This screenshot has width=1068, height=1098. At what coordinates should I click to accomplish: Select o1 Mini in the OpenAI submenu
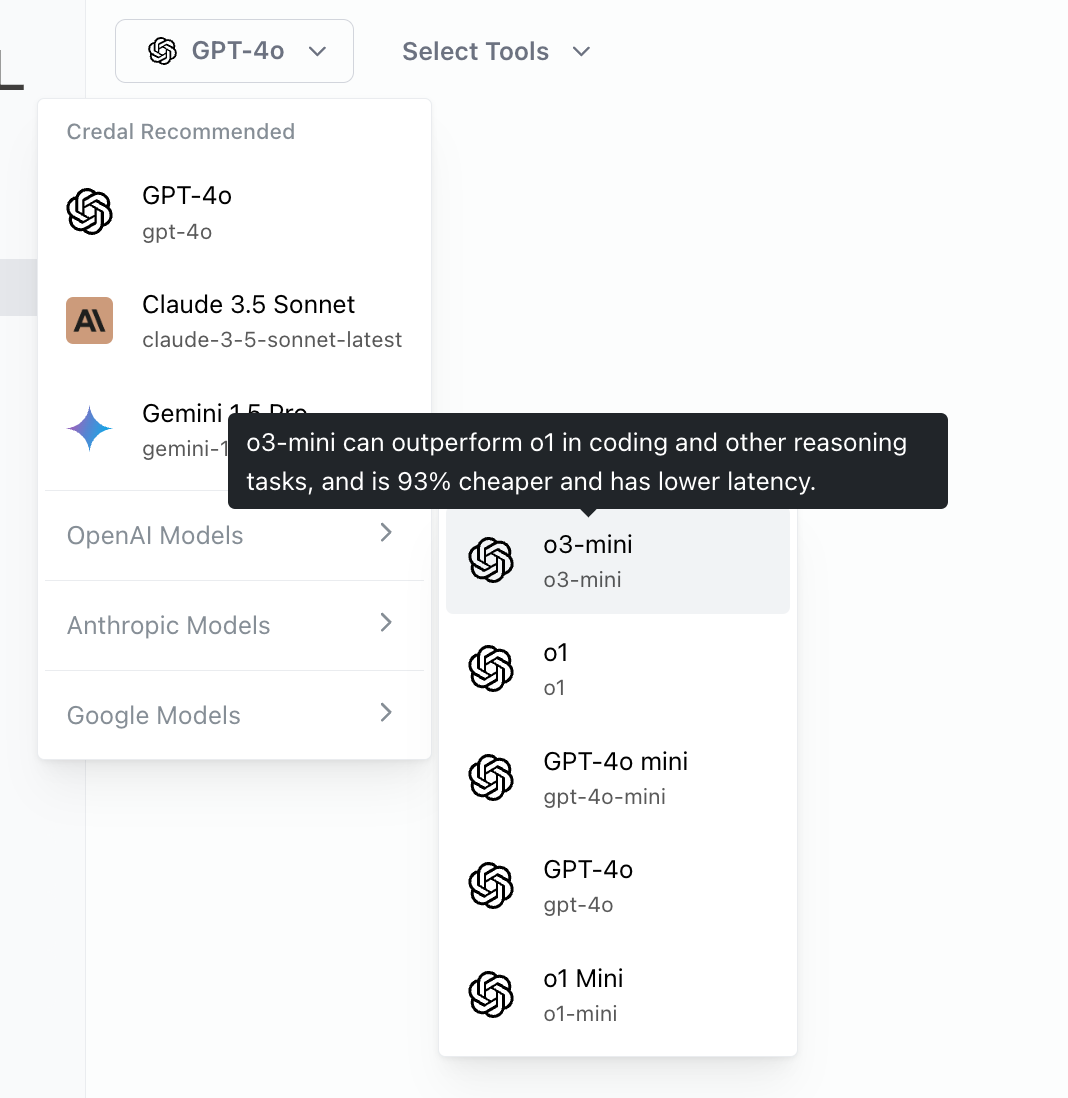pyautogui.click(x=618, y=995)
